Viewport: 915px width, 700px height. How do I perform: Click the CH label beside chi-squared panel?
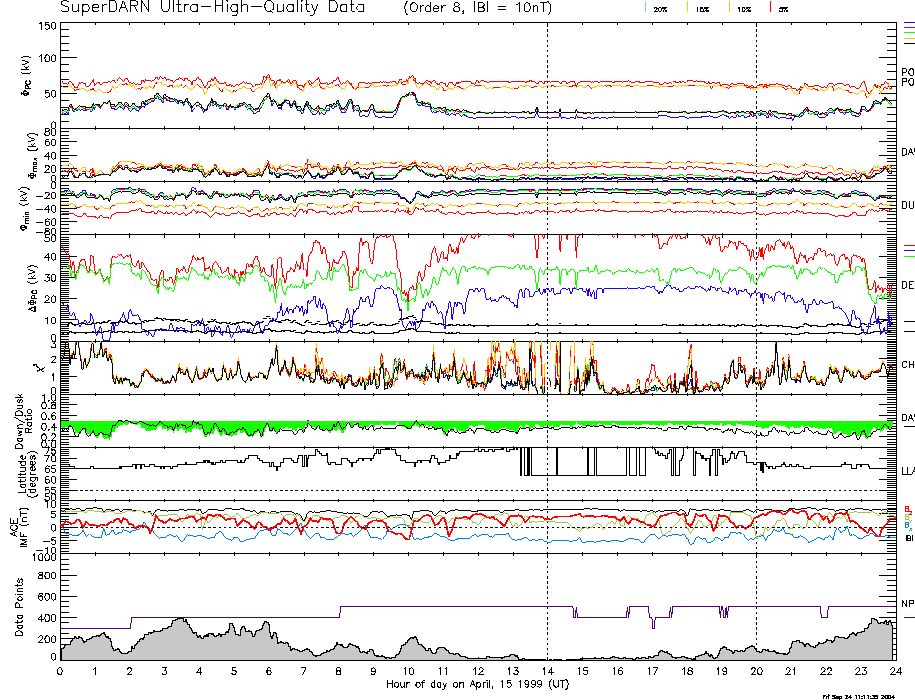click(907, 365)
